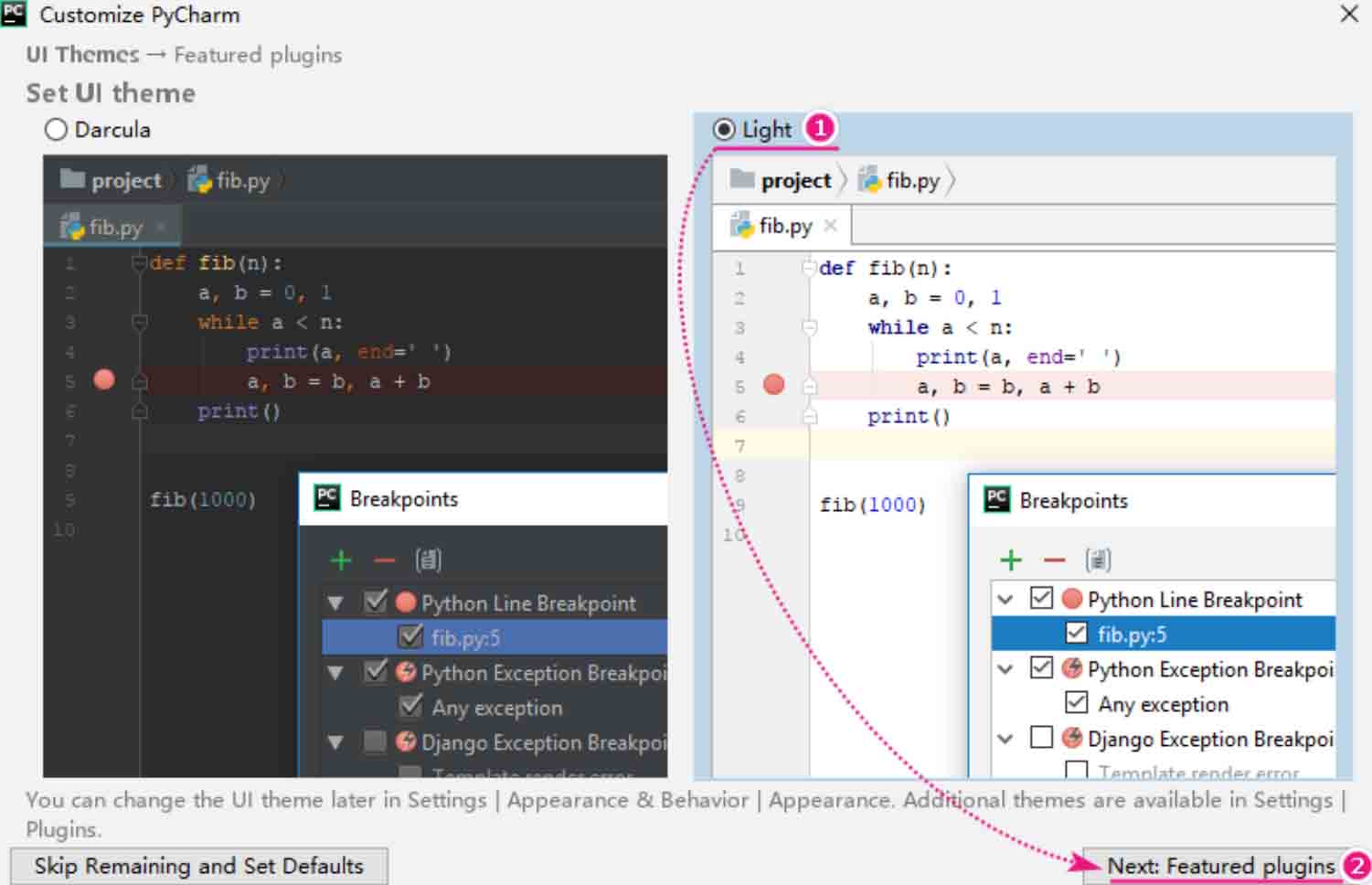This screenshot has width=1372, height=885.
Task: Click Next: Featured plugins button
Action: pyautogui.click(x=1220, y=866)
